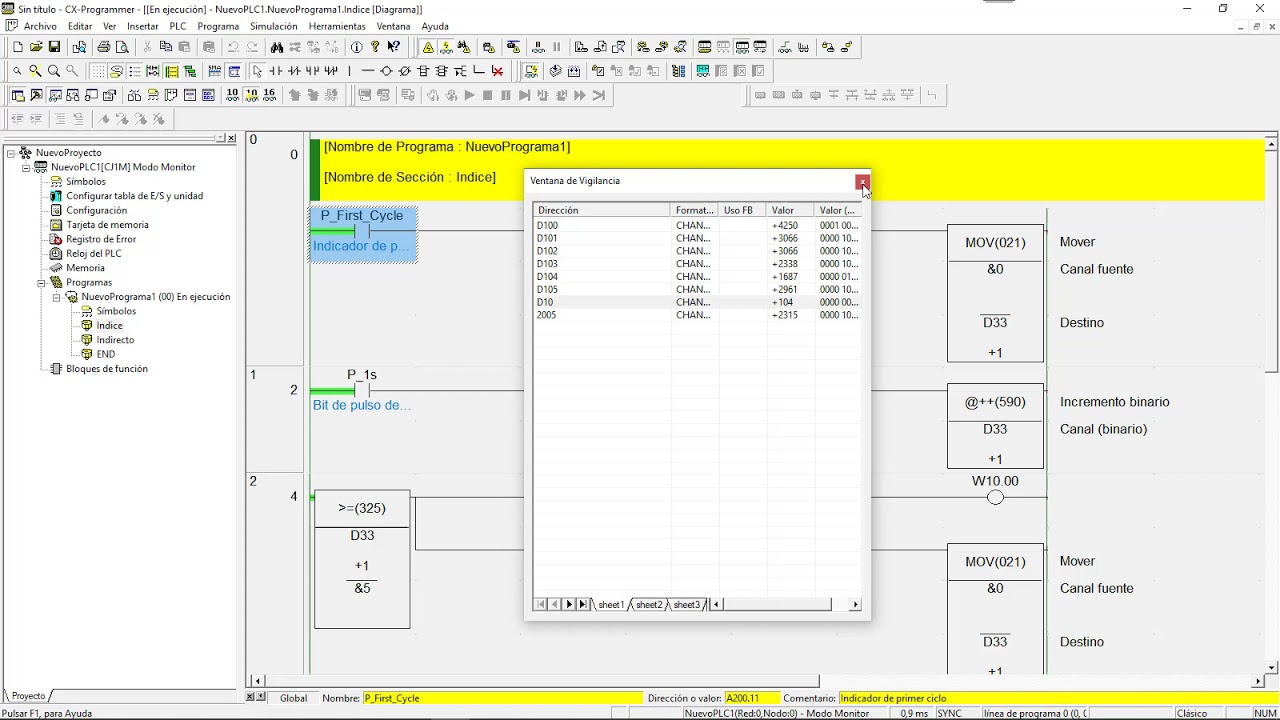This screenshot has width=1280, height=720.
Task: Close the Ventana de Vigilancia window
Action: [x=862, y=182]
